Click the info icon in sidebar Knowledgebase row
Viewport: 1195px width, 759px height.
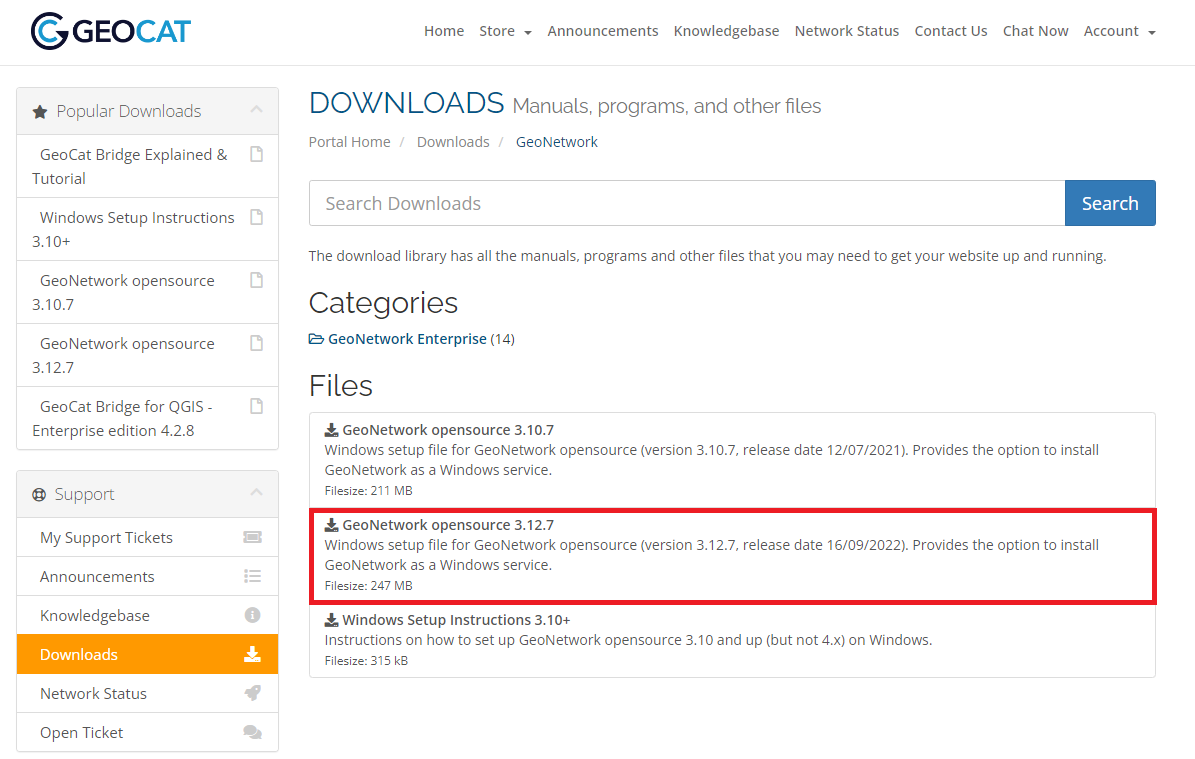pos(252,615)
